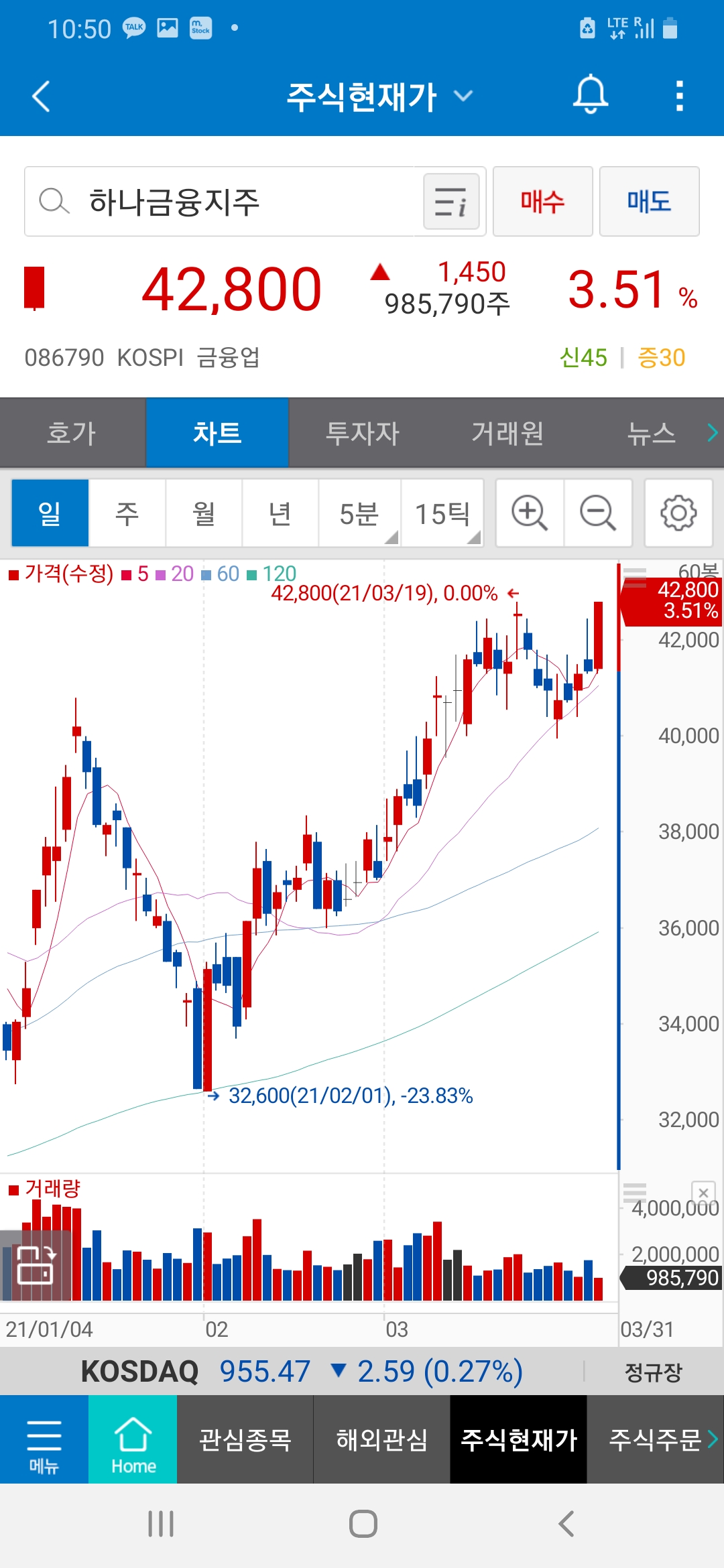Switch chart to monthly (월) period
Viewport: 724px width, 1568px height.
[204, 513]
